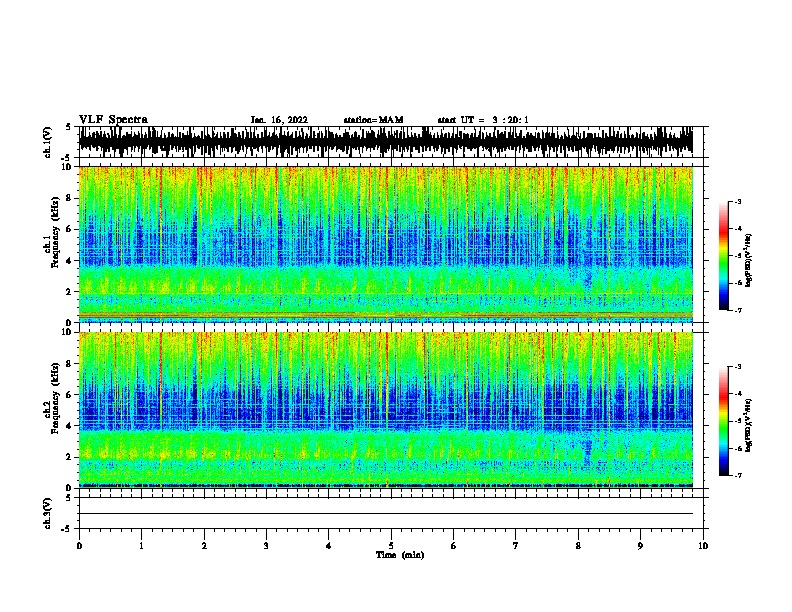Screen dimensions: 792x612
Task: Click the color scale bar beside ch.1 spectrogram
Action: point(724,256)
